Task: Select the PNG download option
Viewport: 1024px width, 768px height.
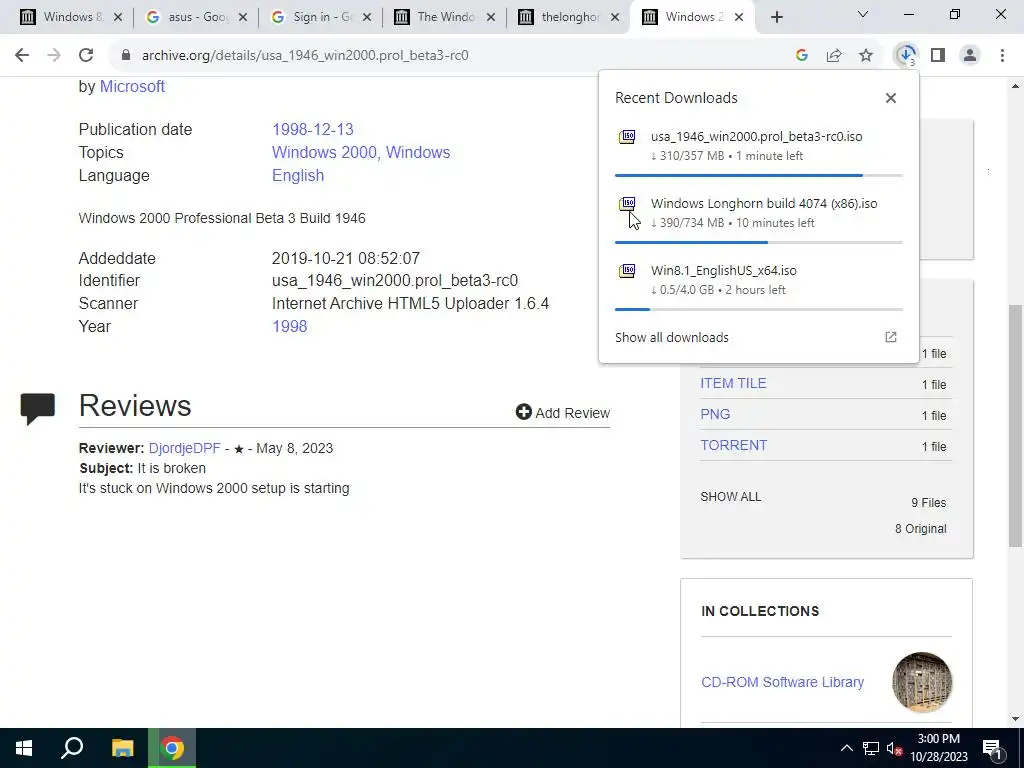Action: tap(715, 415)
